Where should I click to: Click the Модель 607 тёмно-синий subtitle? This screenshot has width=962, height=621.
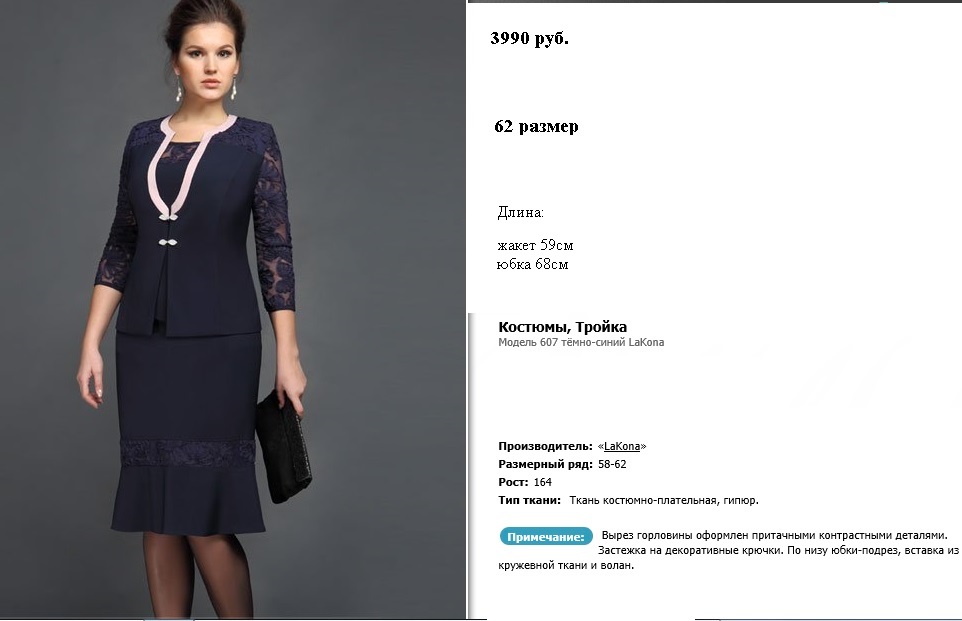coord(581,342)
